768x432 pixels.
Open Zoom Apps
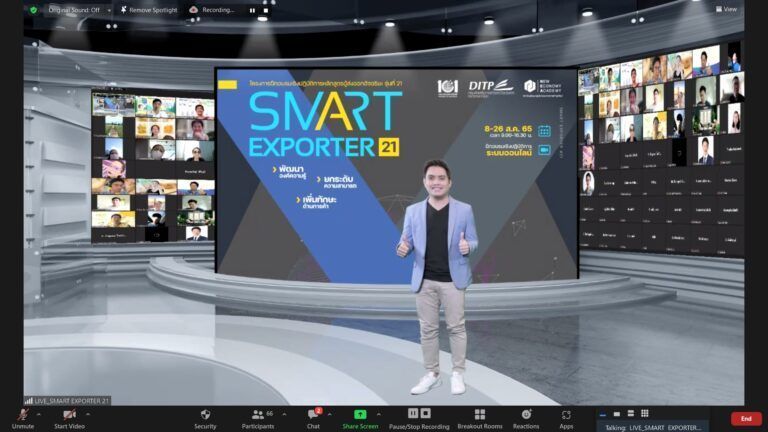[566, 419]
